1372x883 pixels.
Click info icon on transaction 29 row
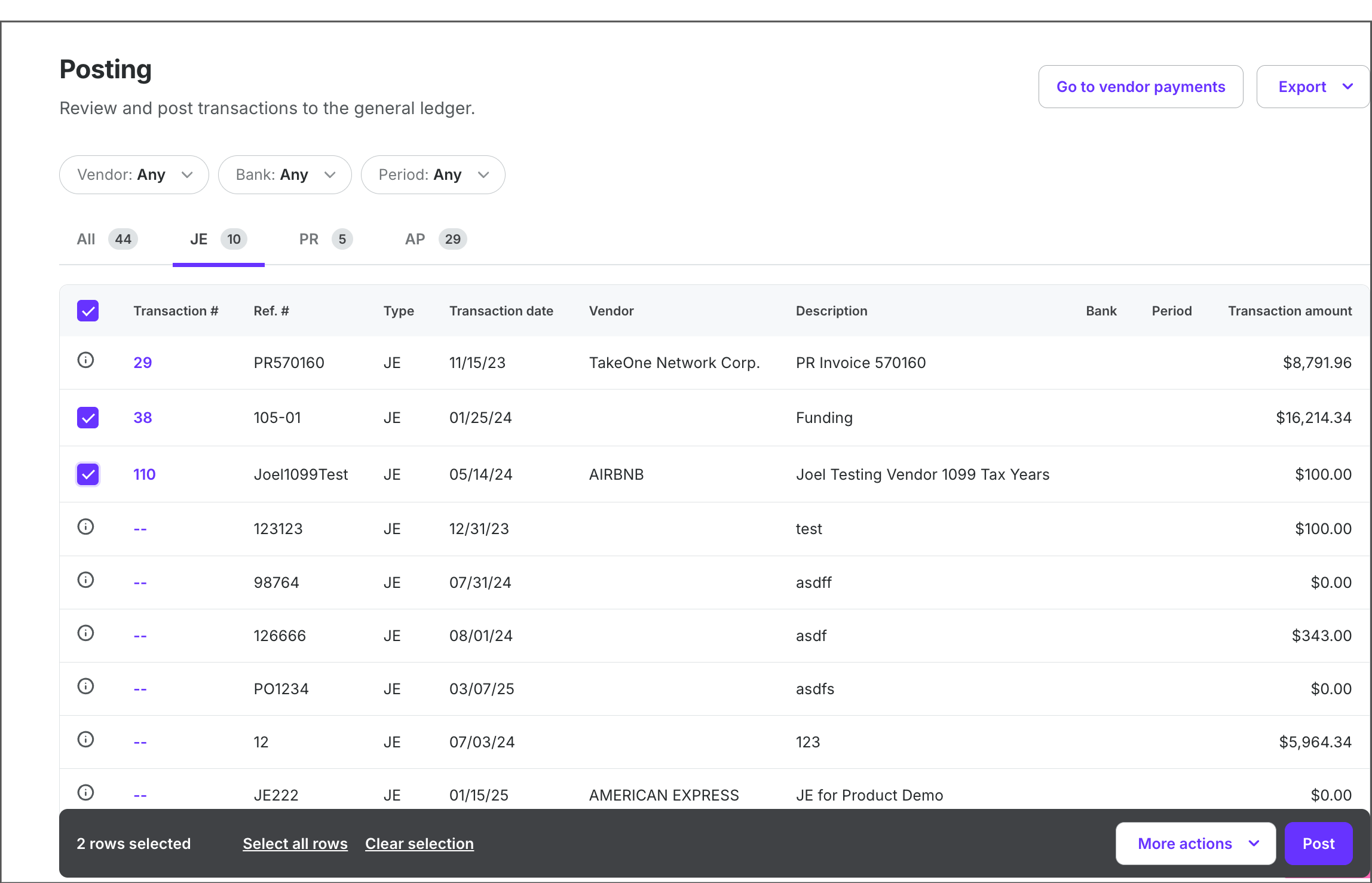click(x=86, y=360)
